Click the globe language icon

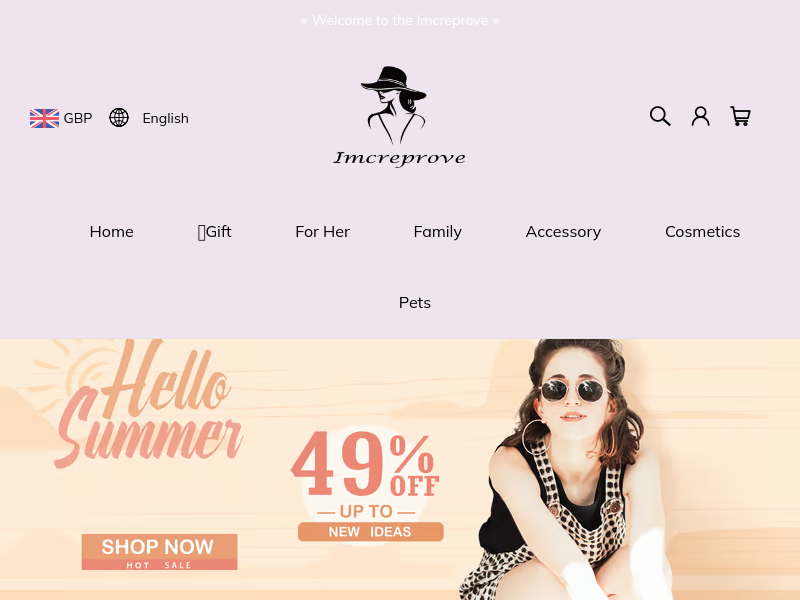coord(119,118)
